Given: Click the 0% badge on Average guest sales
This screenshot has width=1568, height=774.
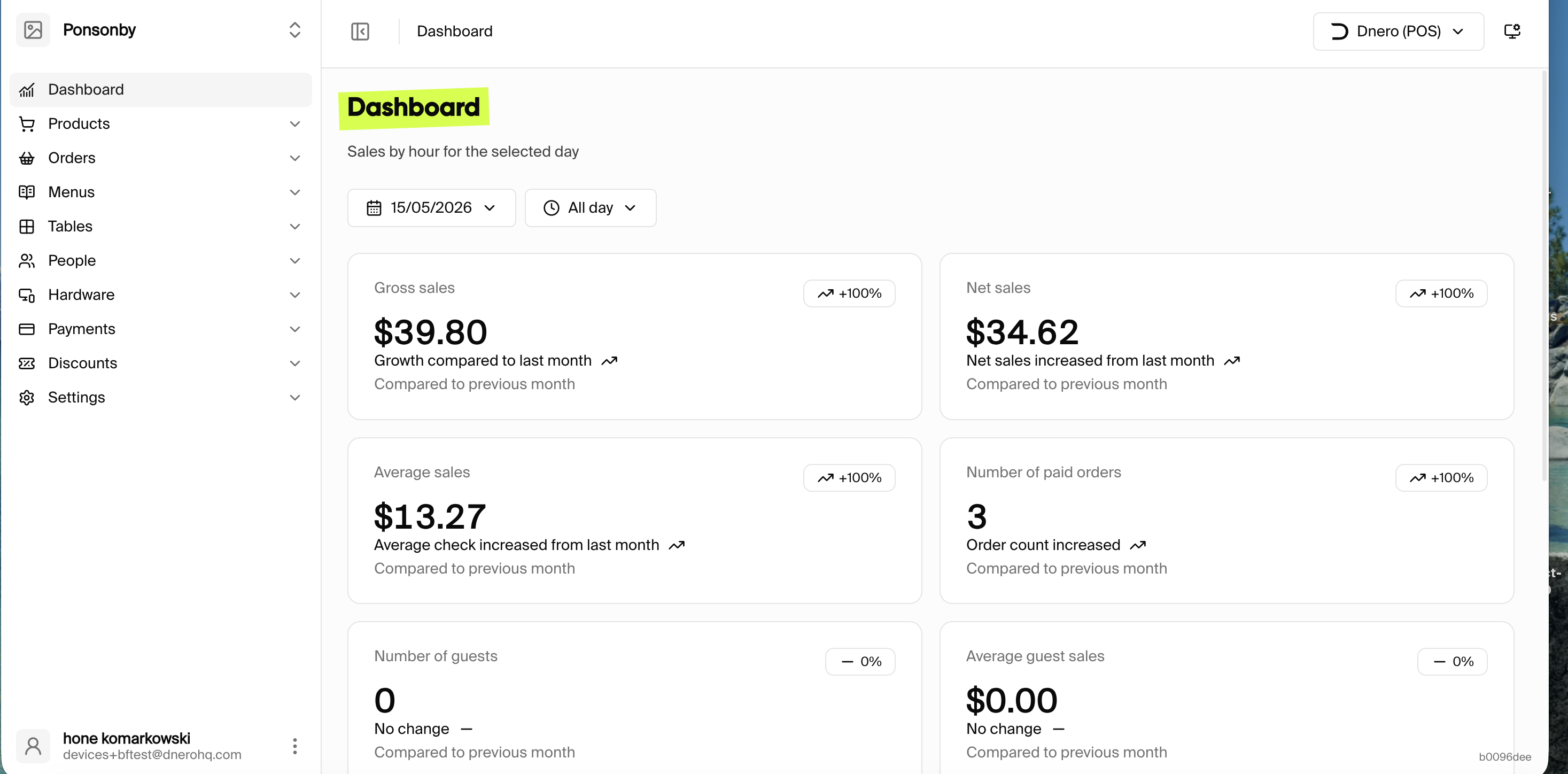Looking at the screenshot, I should point(1453,662).
